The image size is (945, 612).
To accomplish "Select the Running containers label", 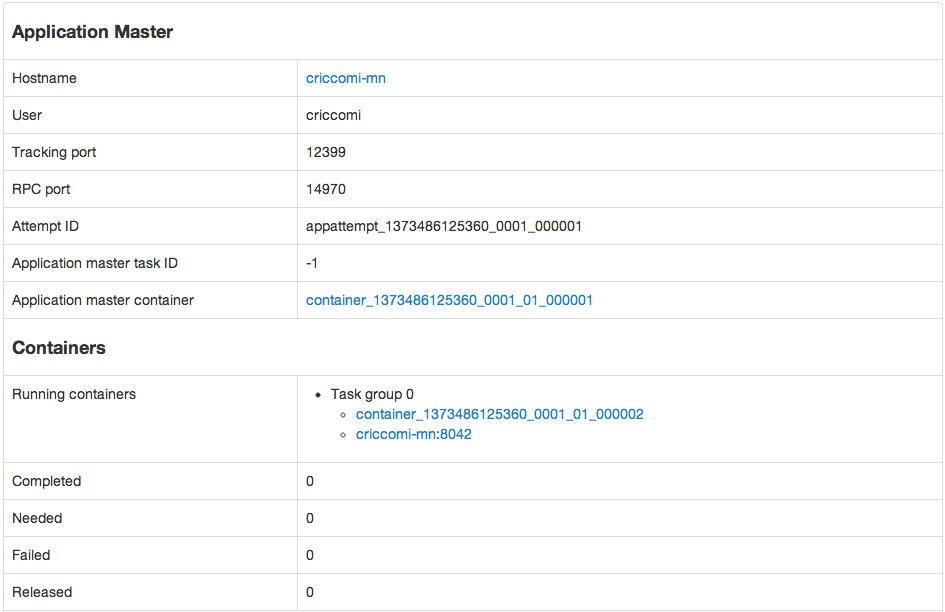I will pyautogui.click(x=74, y=394).
